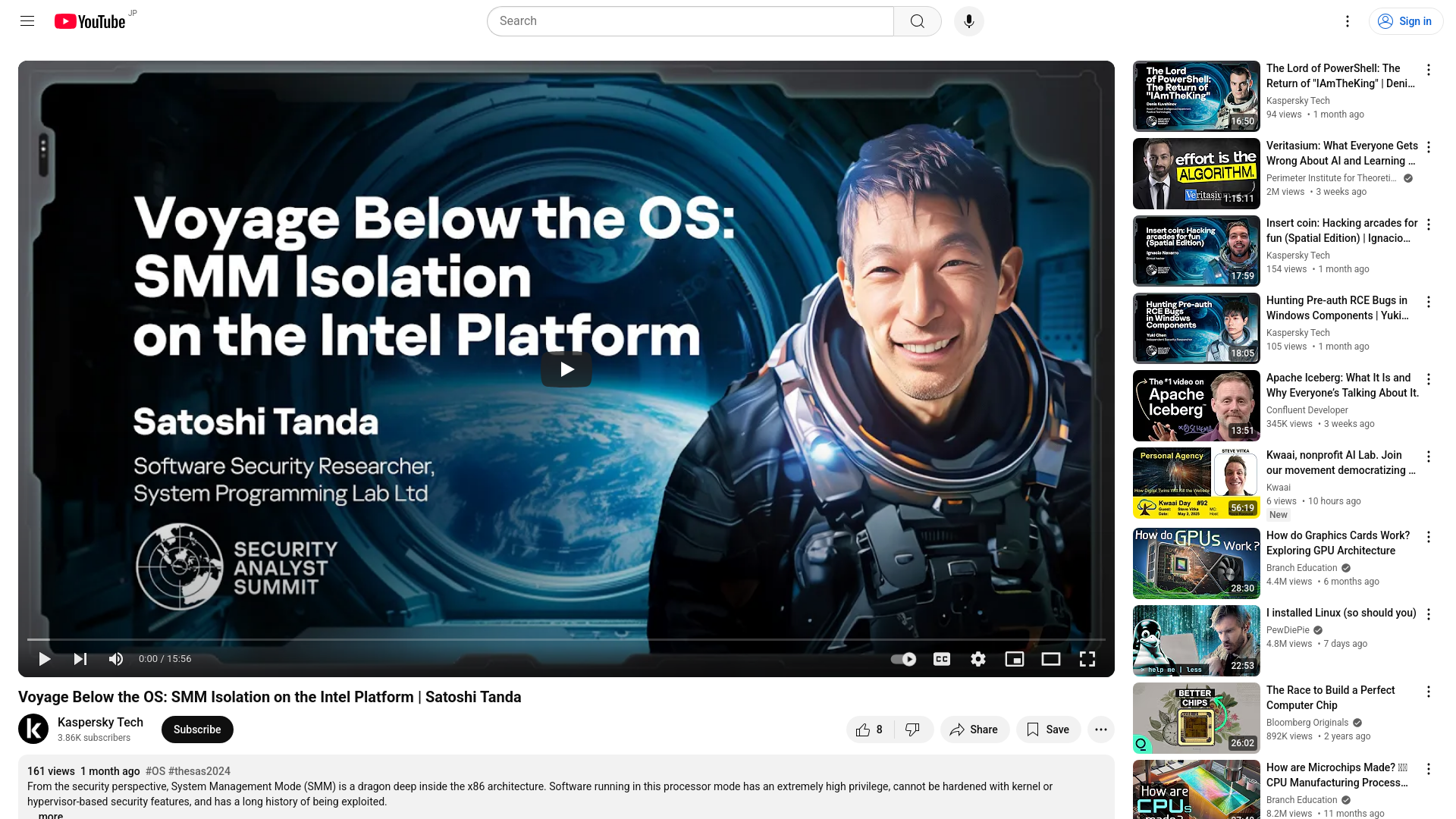Open Kaspersky Tech channel name link

coord(100,723)
